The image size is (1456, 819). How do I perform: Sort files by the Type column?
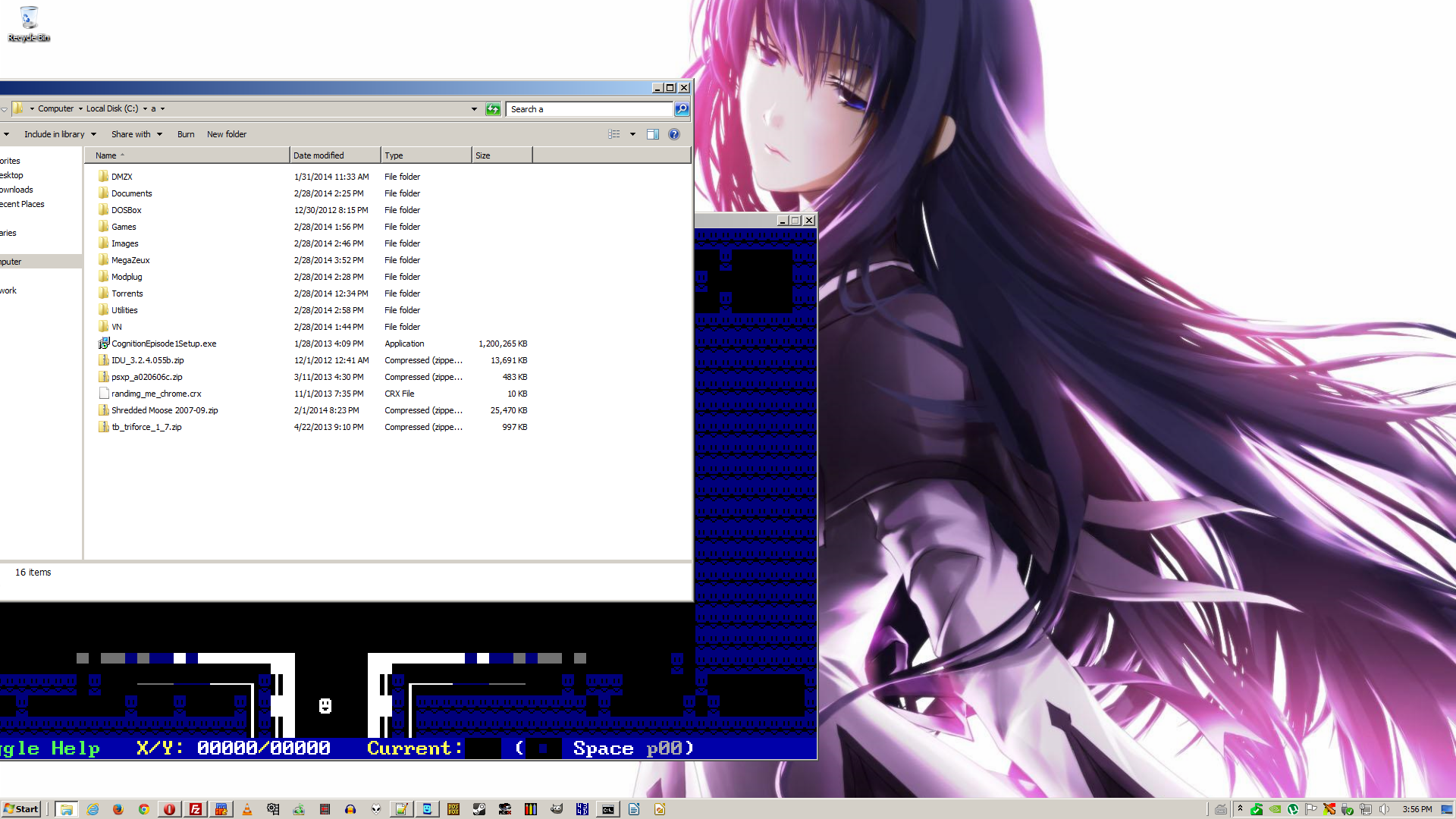coord(426,155)
